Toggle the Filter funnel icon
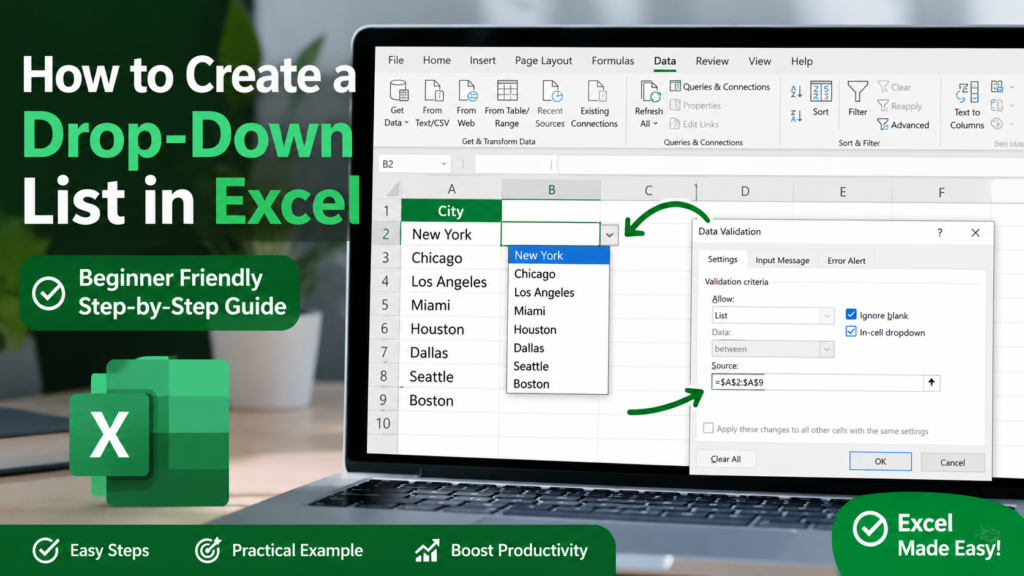 (x=857, y=91)
